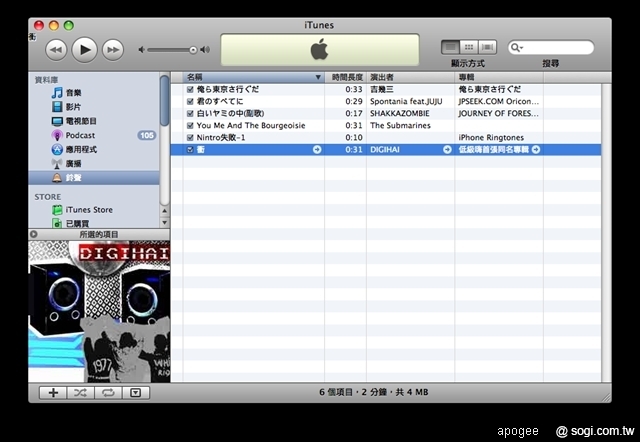The height and width of the screenshot is (442, 640).
Task: Open search magnifier options dropdown
Action: pyautogui.click(x=517, y=48)
